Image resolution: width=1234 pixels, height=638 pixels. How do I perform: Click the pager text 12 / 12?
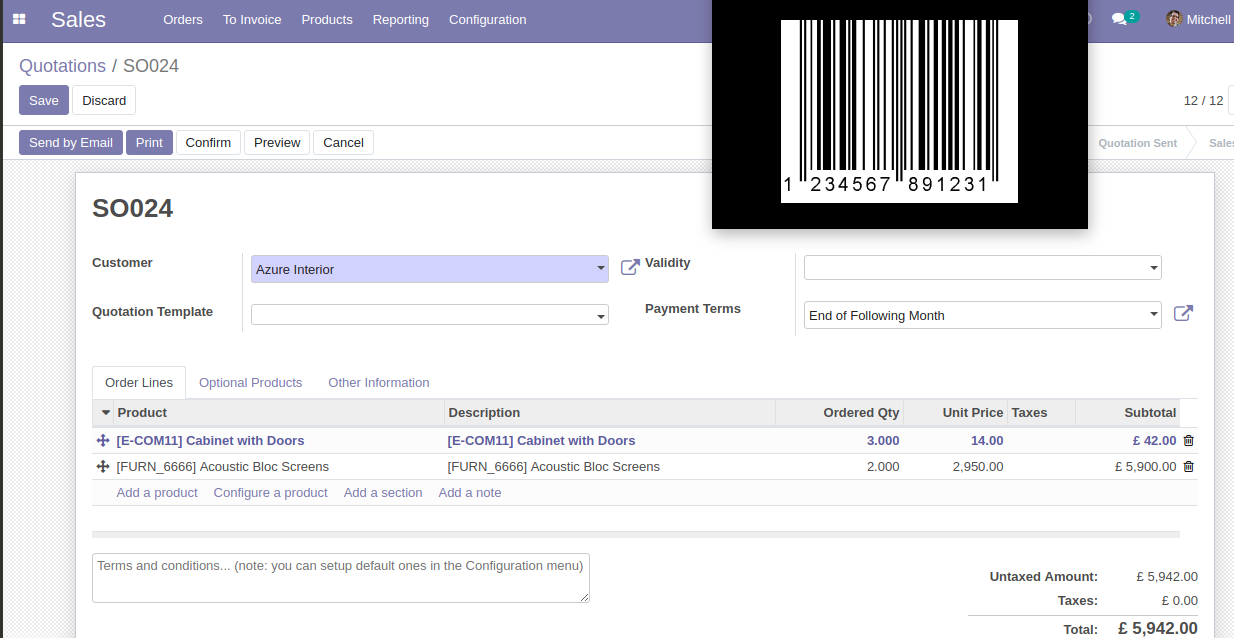tap(1204, 101)
